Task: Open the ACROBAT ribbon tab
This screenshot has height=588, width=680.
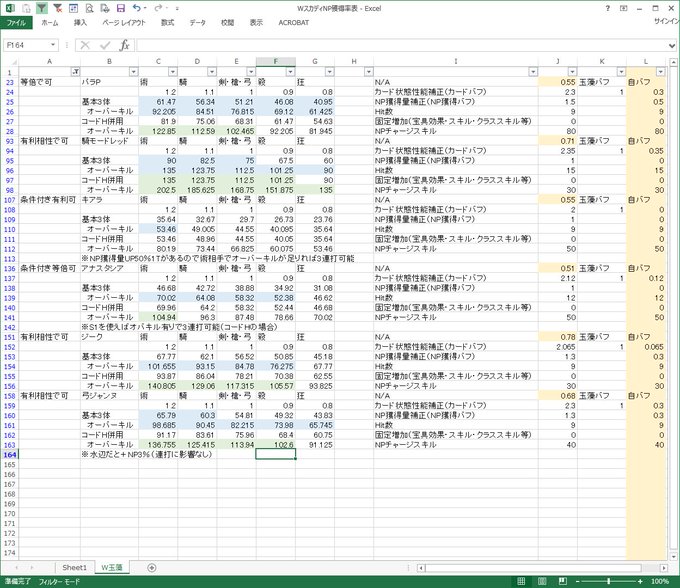Action: (x=294, y=23)
